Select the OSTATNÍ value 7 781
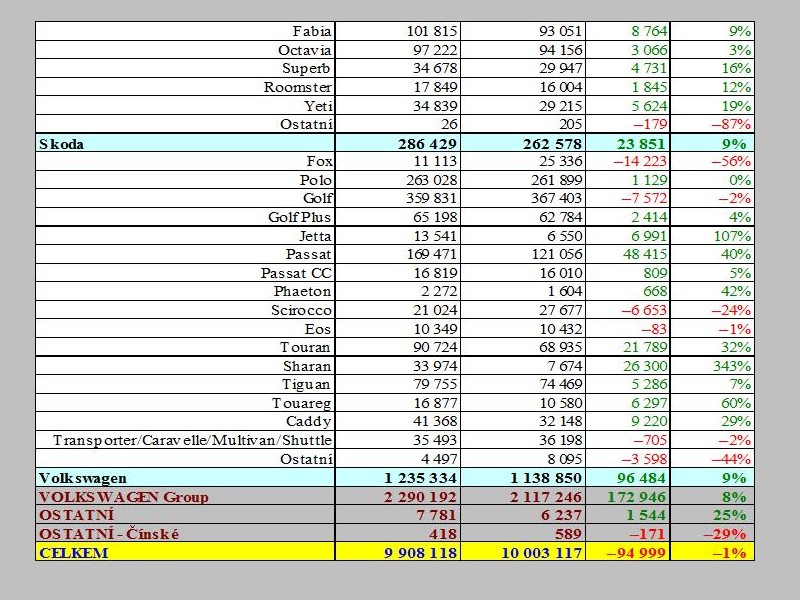This screenshot has height=600, width=800. coord(436,515)
